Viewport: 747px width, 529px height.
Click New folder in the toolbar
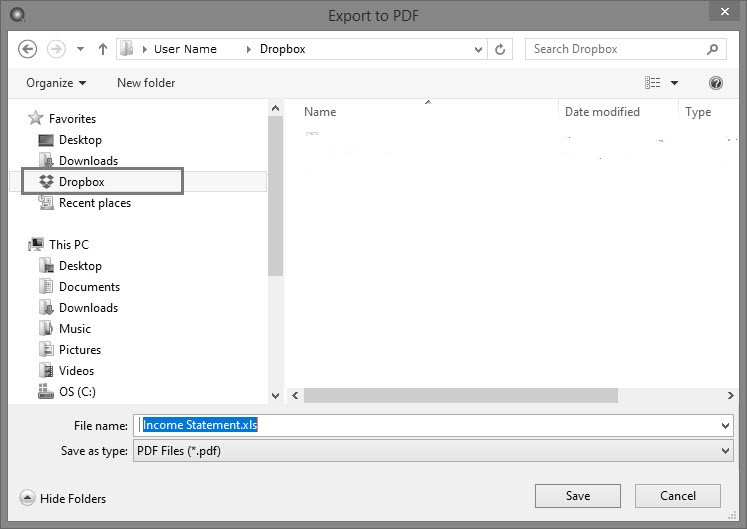(146, 83)
